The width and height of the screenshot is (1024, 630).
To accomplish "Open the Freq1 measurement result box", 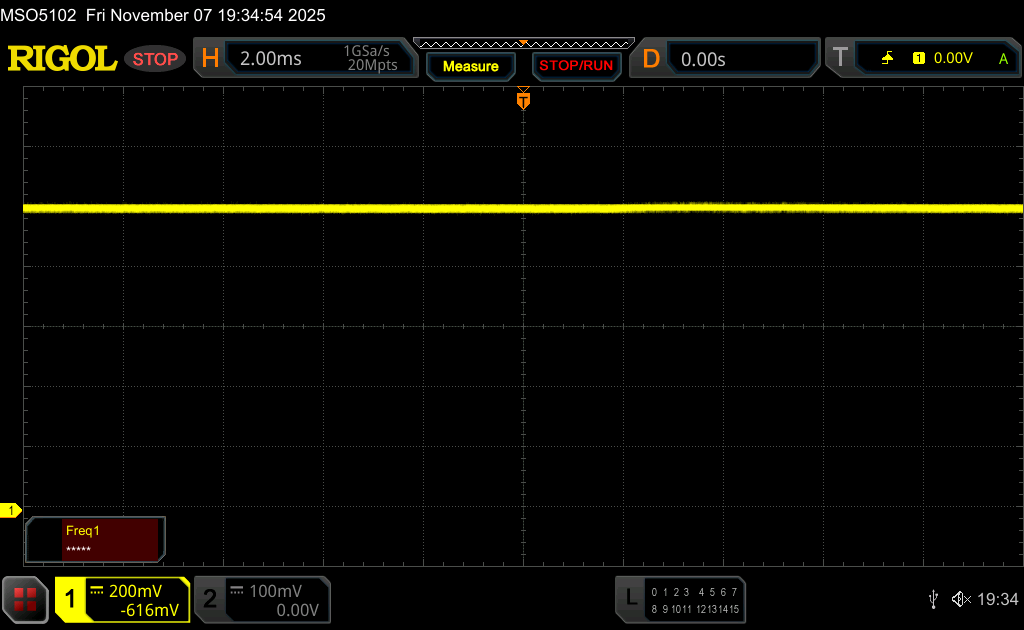I will click(95, 539).
